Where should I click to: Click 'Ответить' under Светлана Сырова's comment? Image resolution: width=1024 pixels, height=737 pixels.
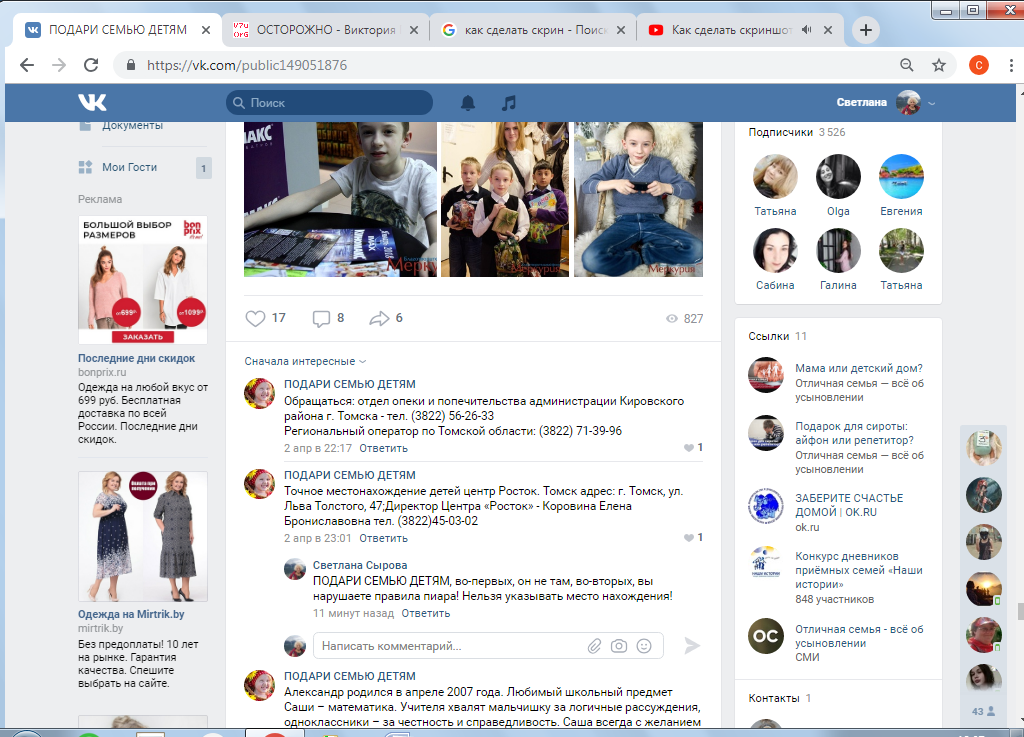(426, 613)
